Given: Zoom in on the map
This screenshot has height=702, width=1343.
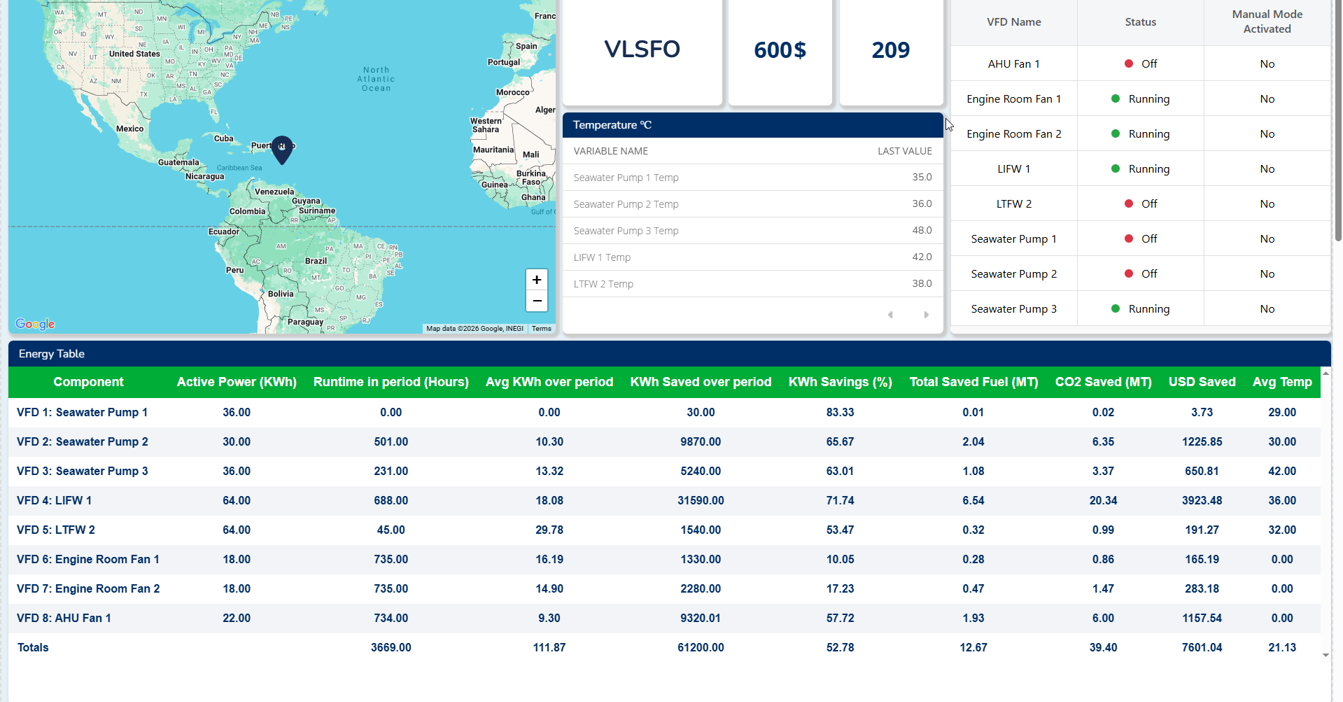Looking at the screenshot, I should pos(537,280).
